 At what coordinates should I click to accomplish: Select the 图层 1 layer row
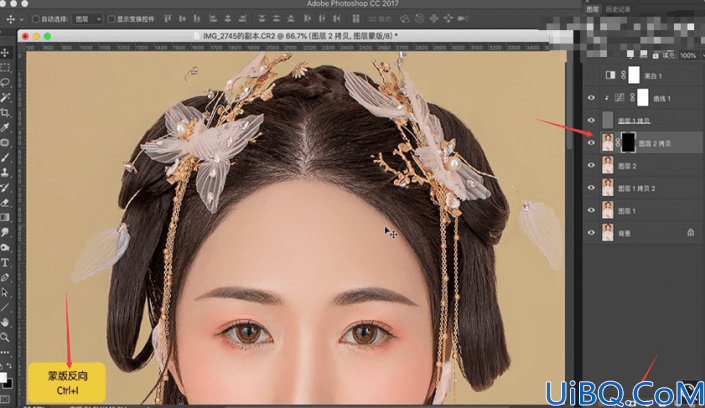[x=643, y=211]
